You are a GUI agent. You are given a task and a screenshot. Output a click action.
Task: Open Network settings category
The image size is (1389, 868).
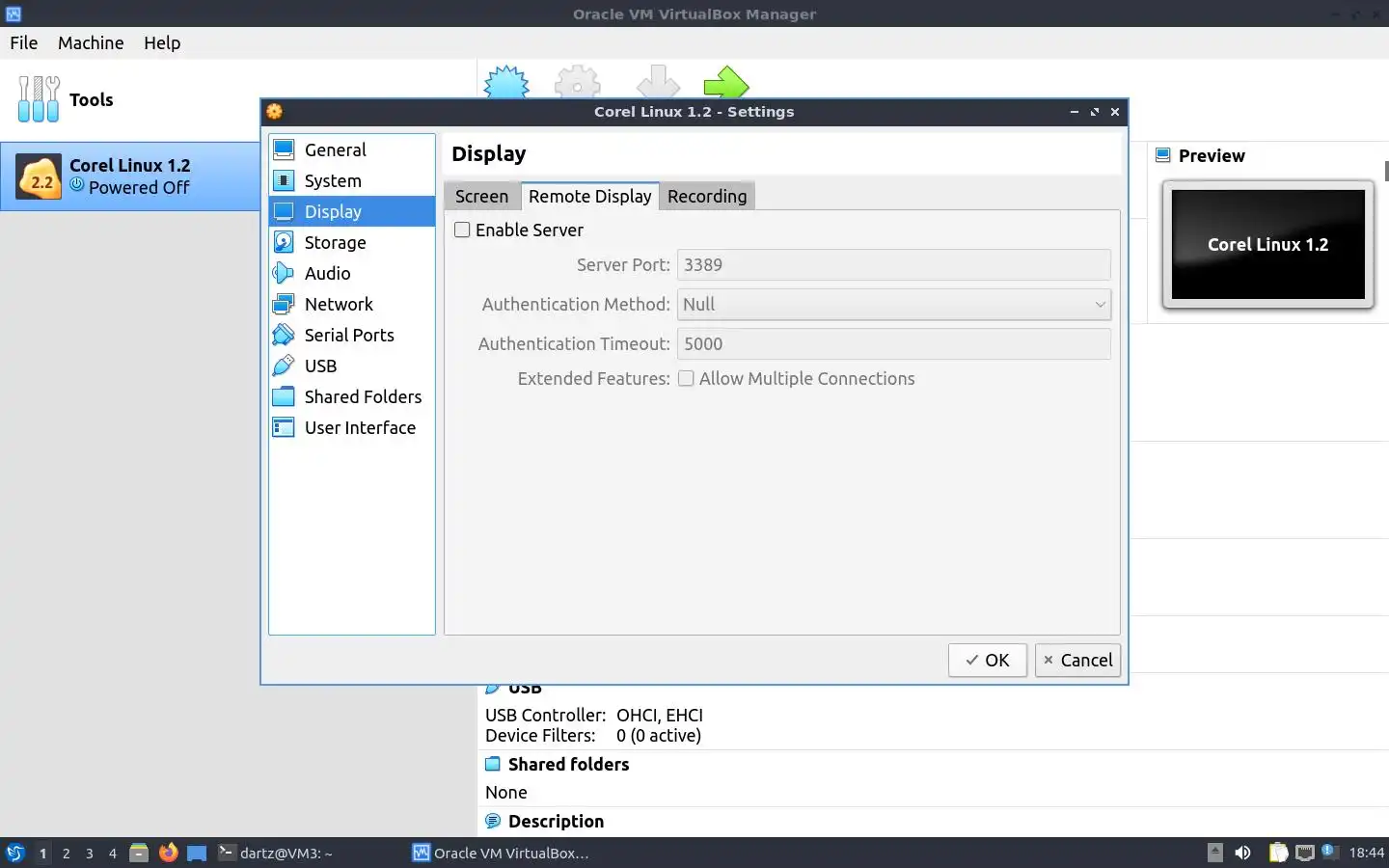tap(352, 304)
